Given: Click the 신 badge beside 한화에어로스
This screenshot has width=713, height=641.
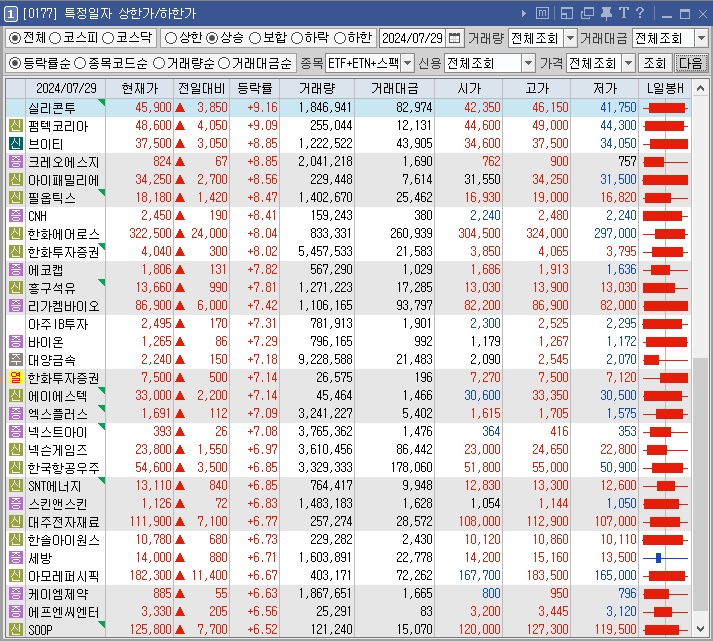Looking at the screenshot, I should [15, 234].
